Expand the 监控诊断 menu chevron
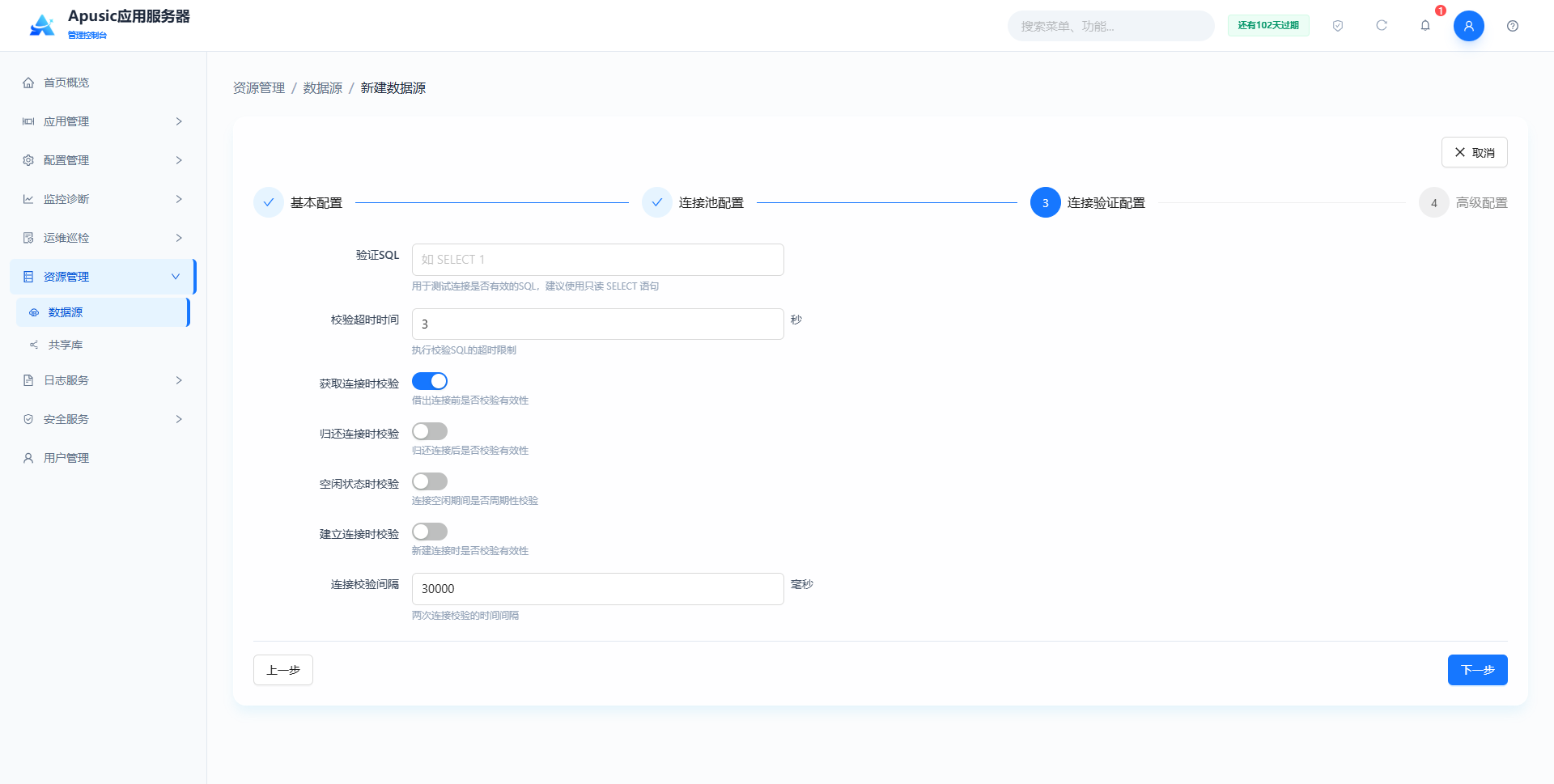Viewport: 1554px width, 784px height. point(179,199)
